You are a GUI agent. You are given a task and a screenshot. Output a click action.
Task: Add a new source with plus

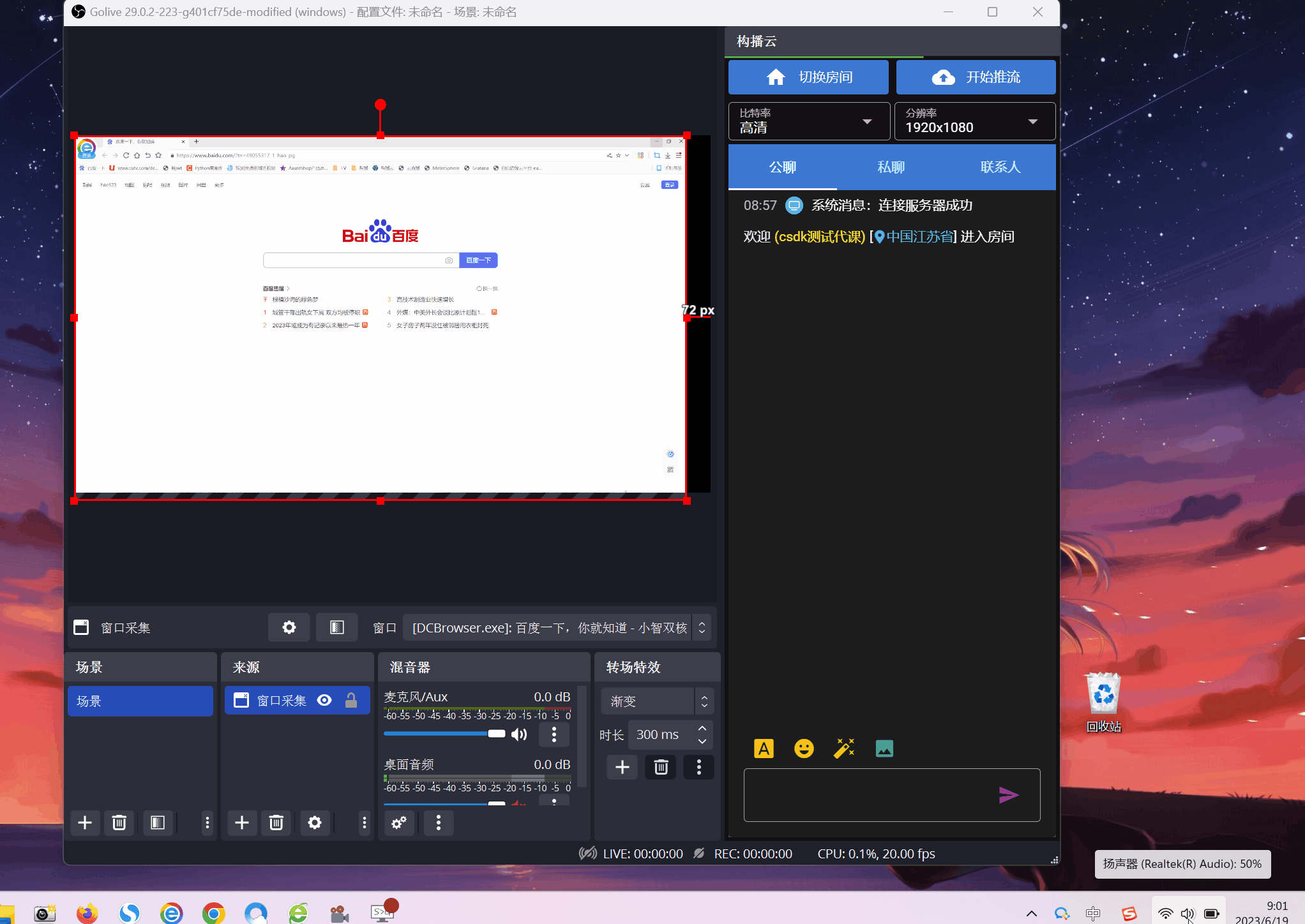tap(242, 823)
